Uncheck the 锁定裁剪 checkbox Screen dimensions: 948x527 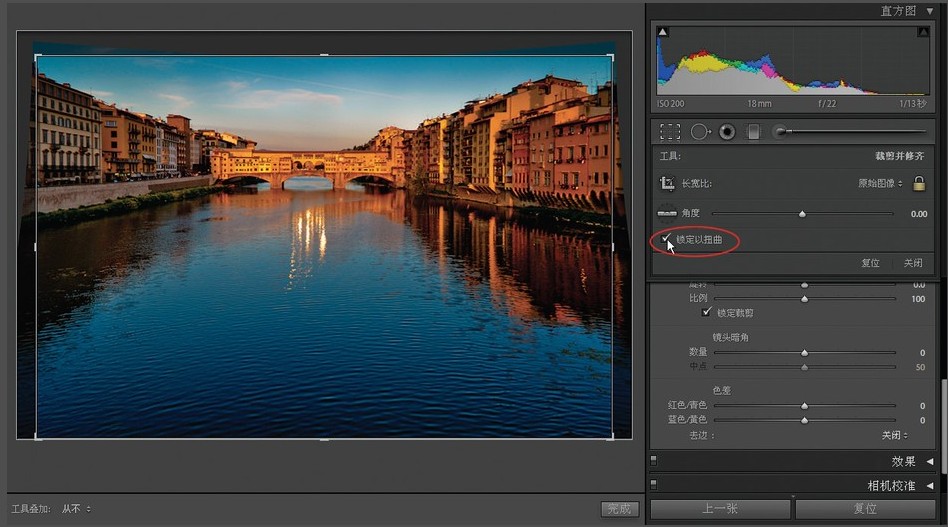click(707, 312)
